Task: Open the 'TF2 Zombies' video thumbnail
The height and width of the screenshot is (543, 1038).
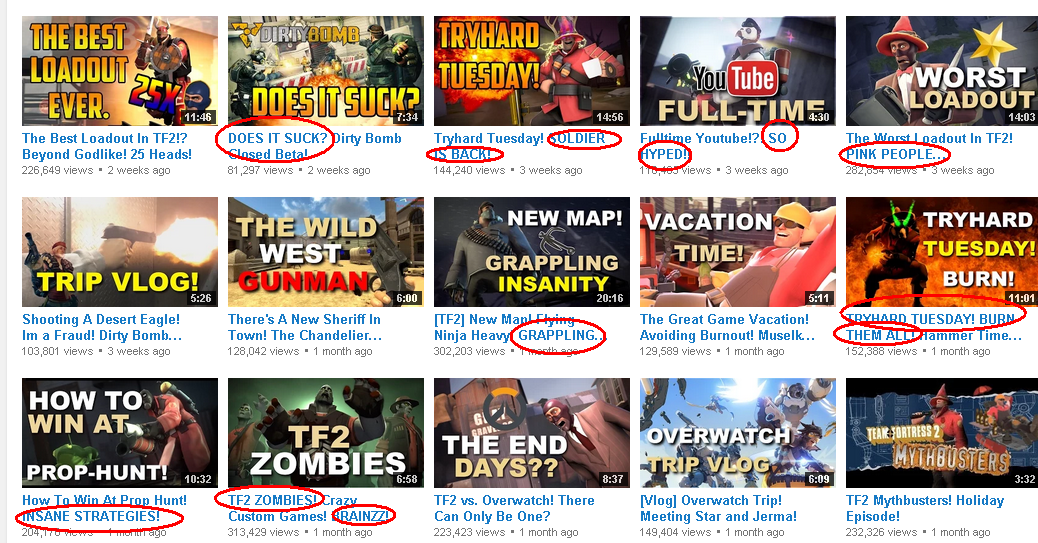Action: pos(326,433)
